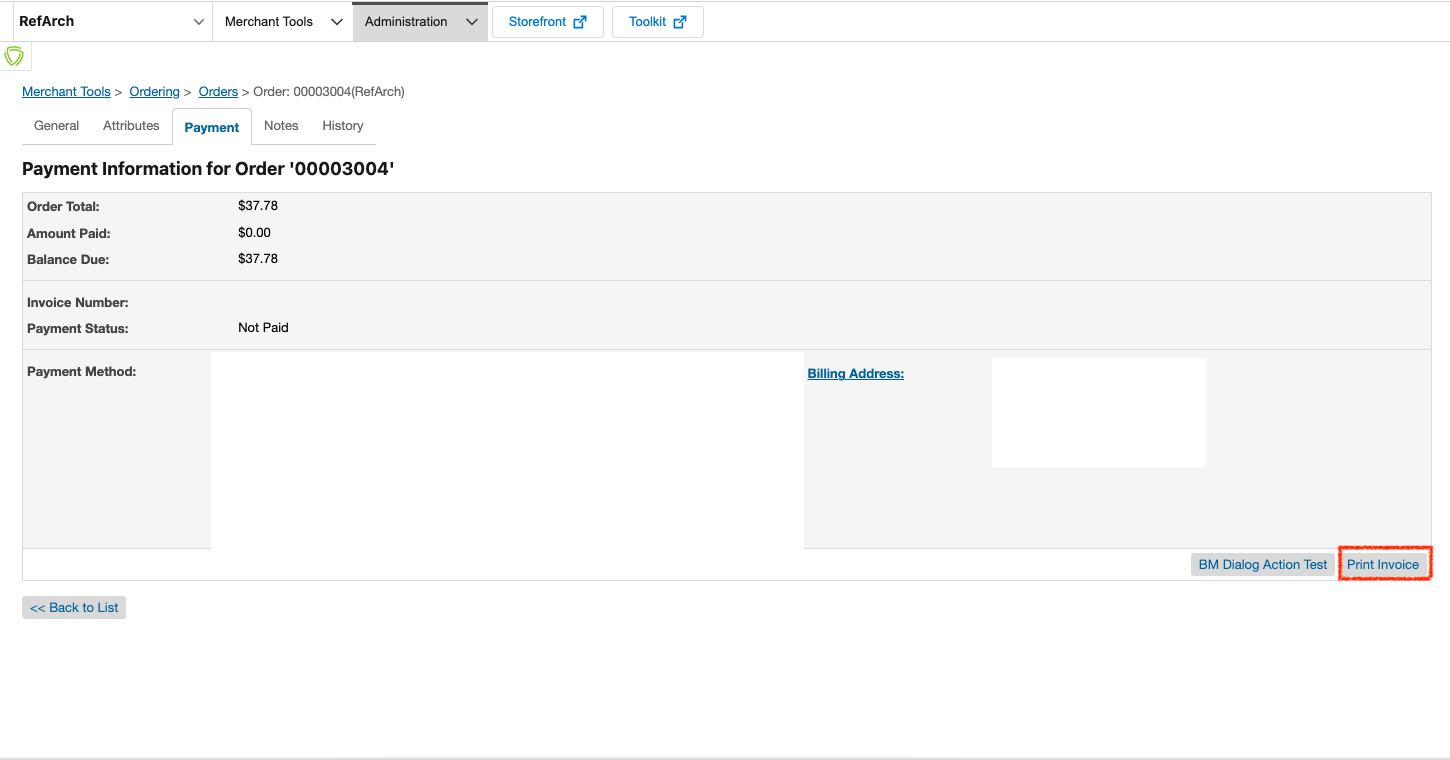The width and height of the screenshot is (1450, 760).
Task: Click the Back to List button
Action: point(74,608)
